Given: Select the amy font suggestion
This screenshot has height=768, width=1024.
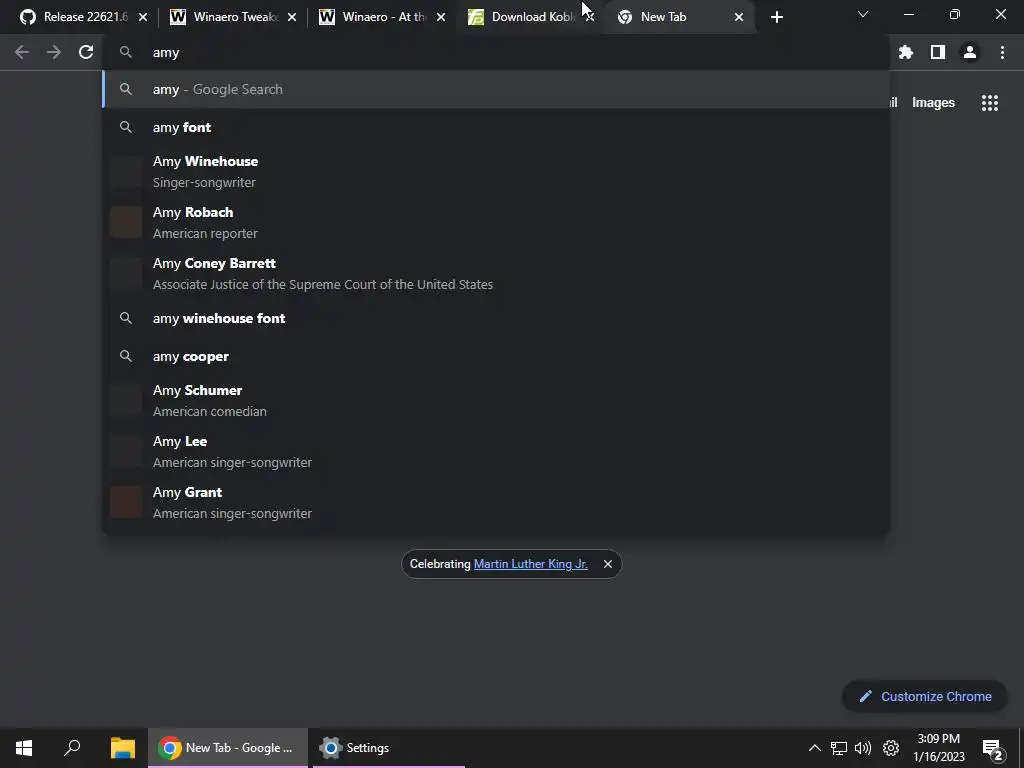Looking at the screenshot, I should 496,127.
